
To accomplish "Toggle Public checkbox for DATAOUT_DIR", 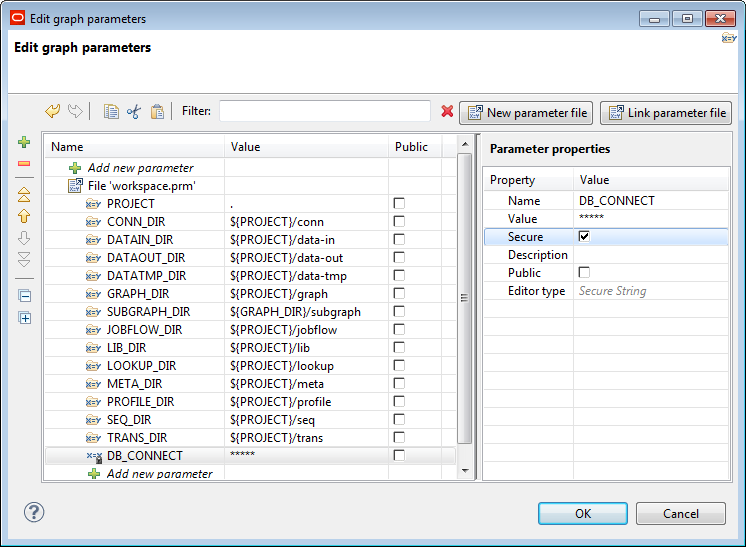I will coord(399,257).
